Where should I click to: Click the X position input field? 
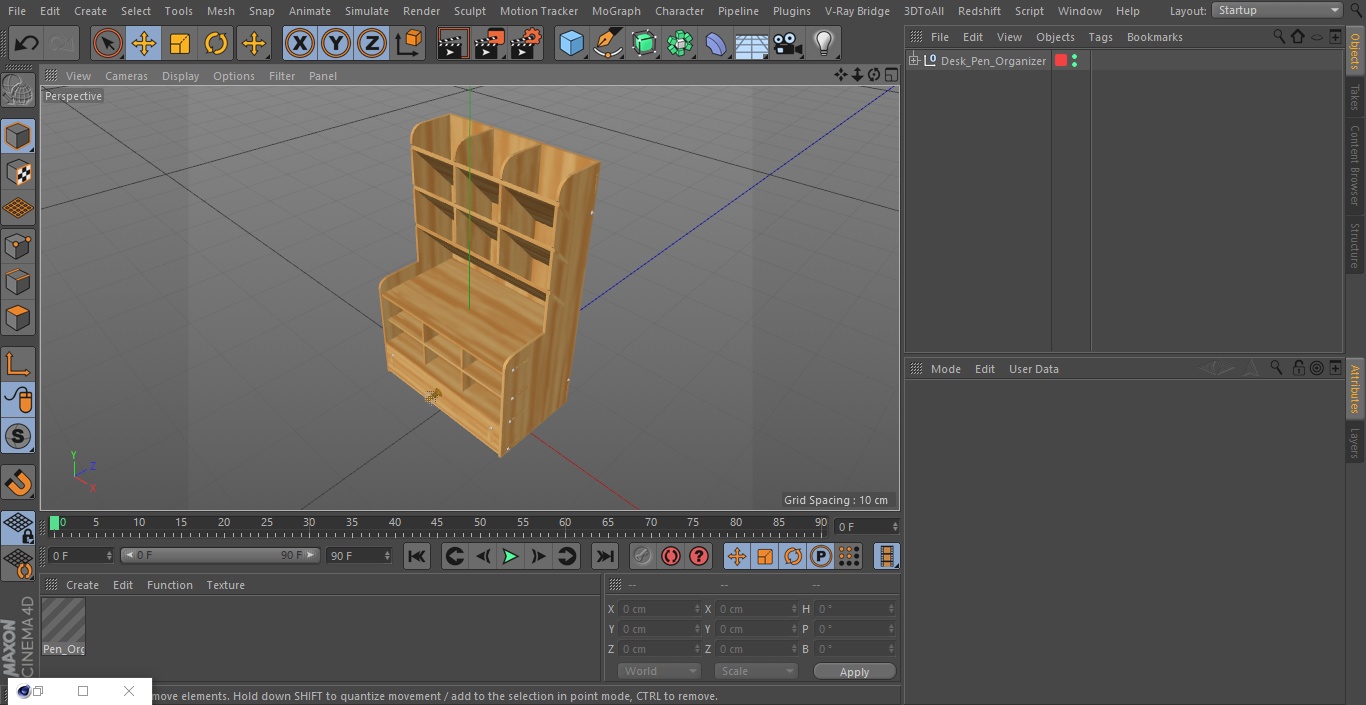(x=659, y=609)
